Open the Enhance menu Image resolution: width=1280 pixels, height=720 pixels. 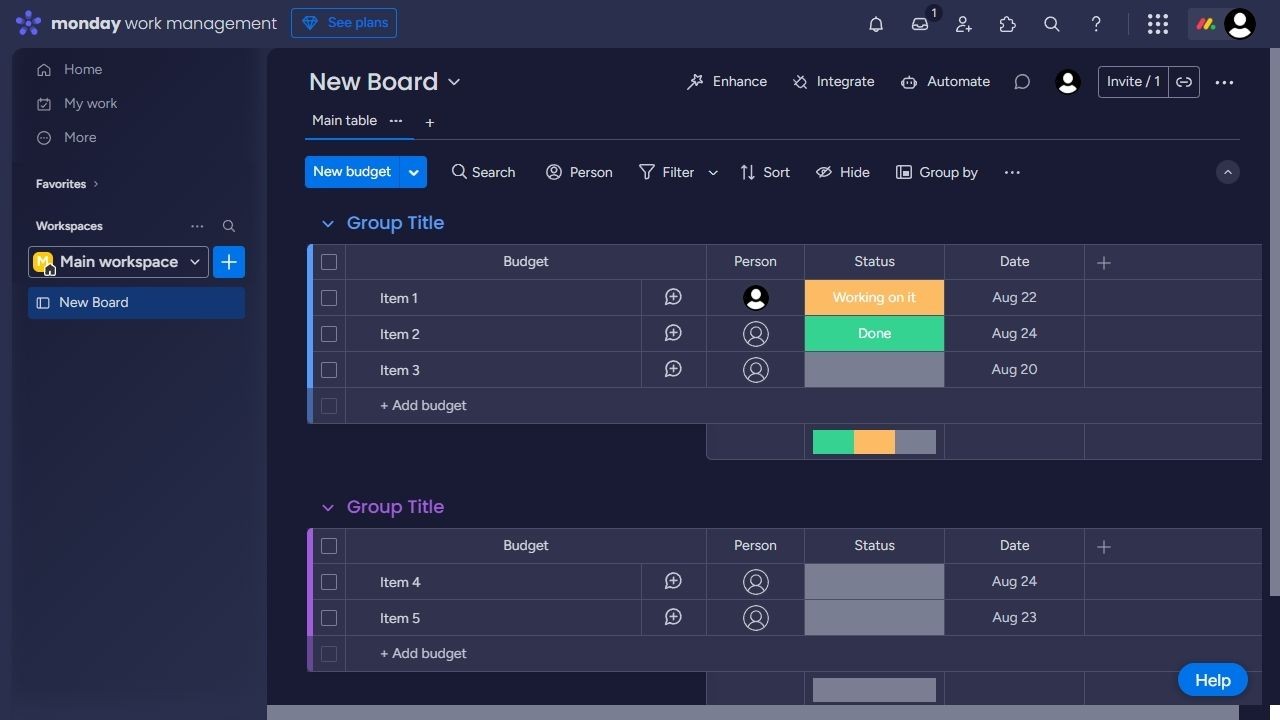(x=727, y=81)
